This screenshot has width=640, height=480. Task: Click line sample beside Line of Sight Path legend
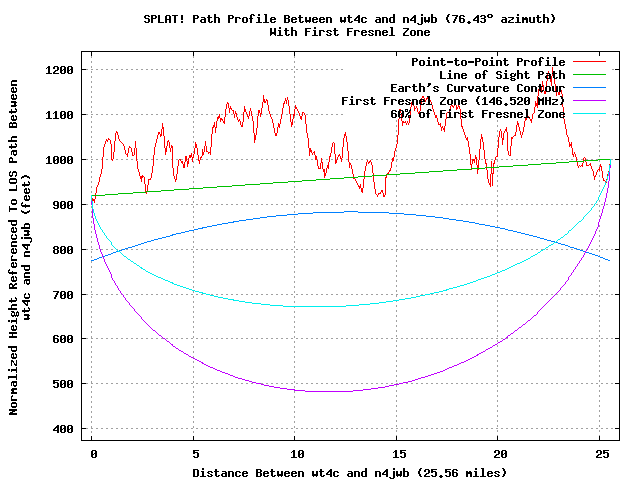(590, 75)
